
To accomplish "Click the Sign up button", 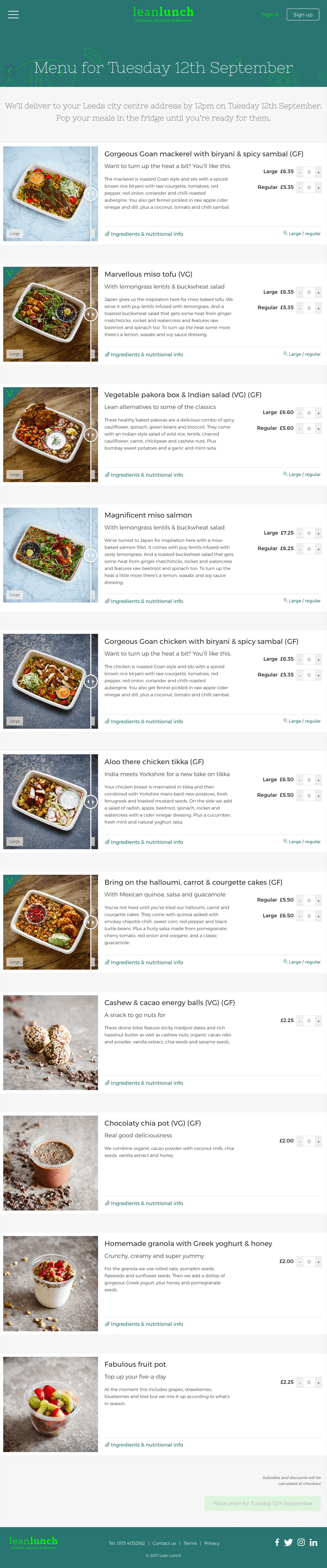I will pyautogui.click(x=303, y=15).
